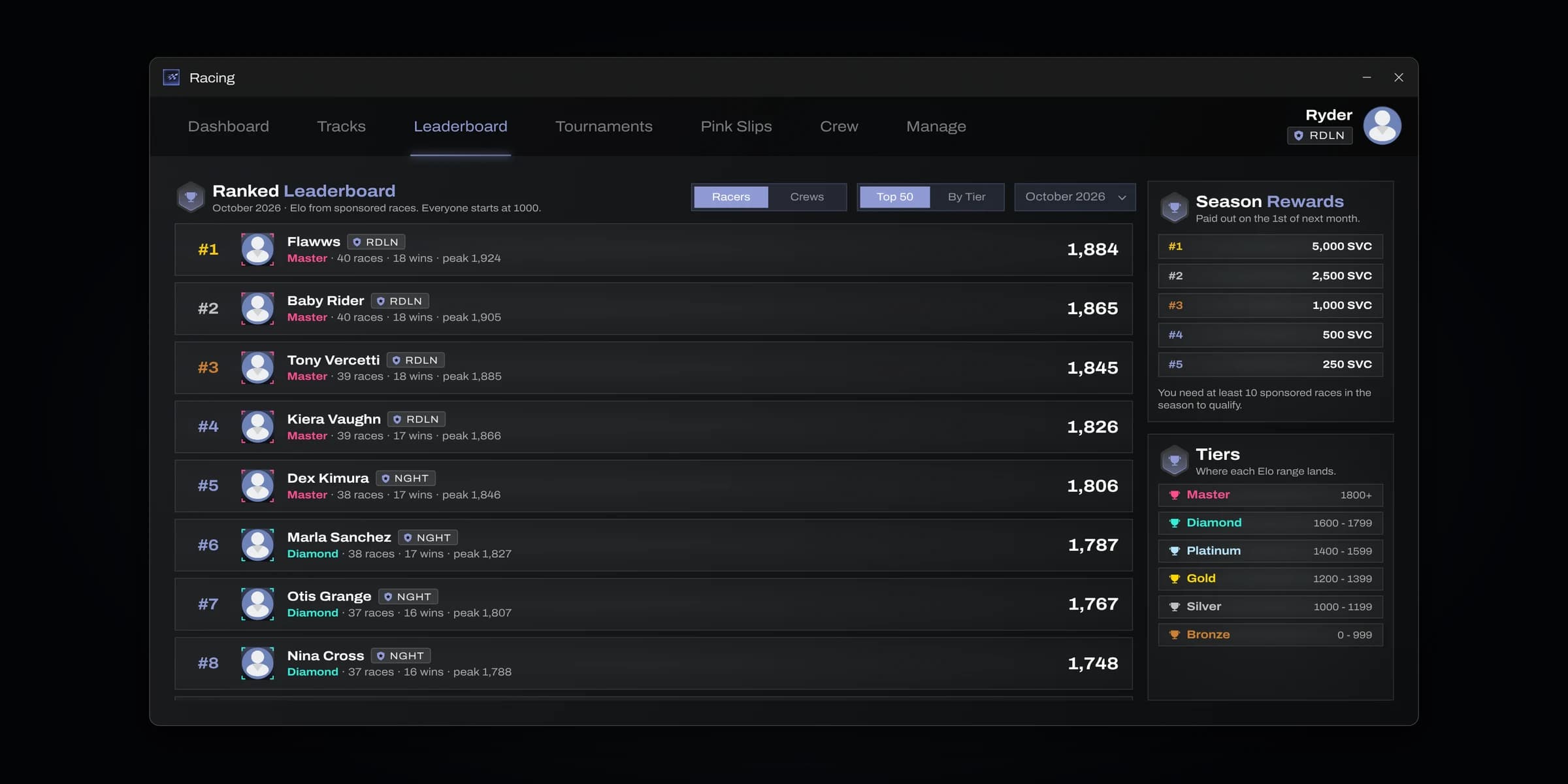
Task: Open the October 2026 season dropdown
Action: pyautogui.click(x=1075, y=197)
